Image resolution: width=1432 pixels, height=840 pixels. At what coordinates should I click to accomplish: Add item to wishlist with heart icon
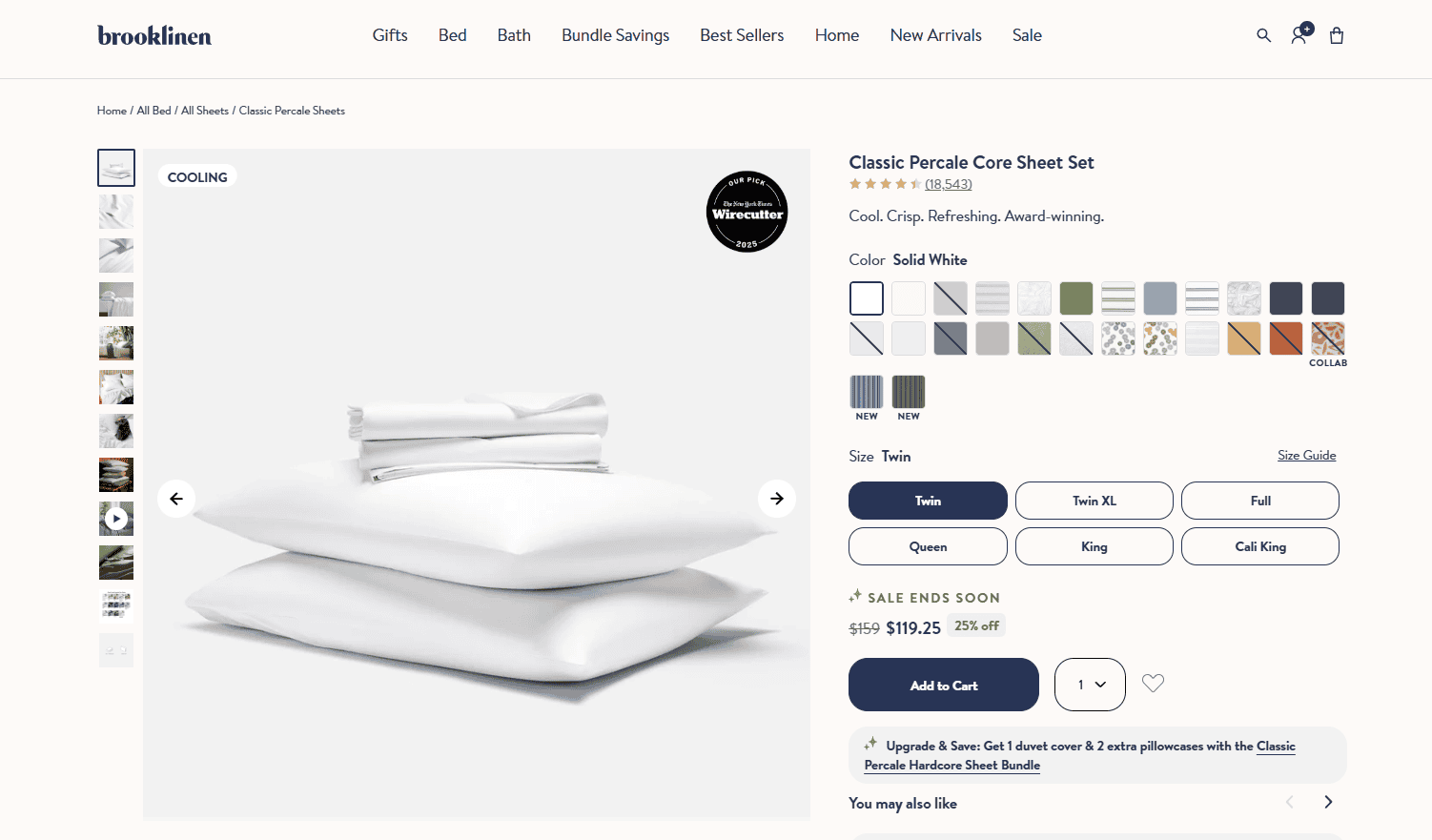pos(1153,684)
